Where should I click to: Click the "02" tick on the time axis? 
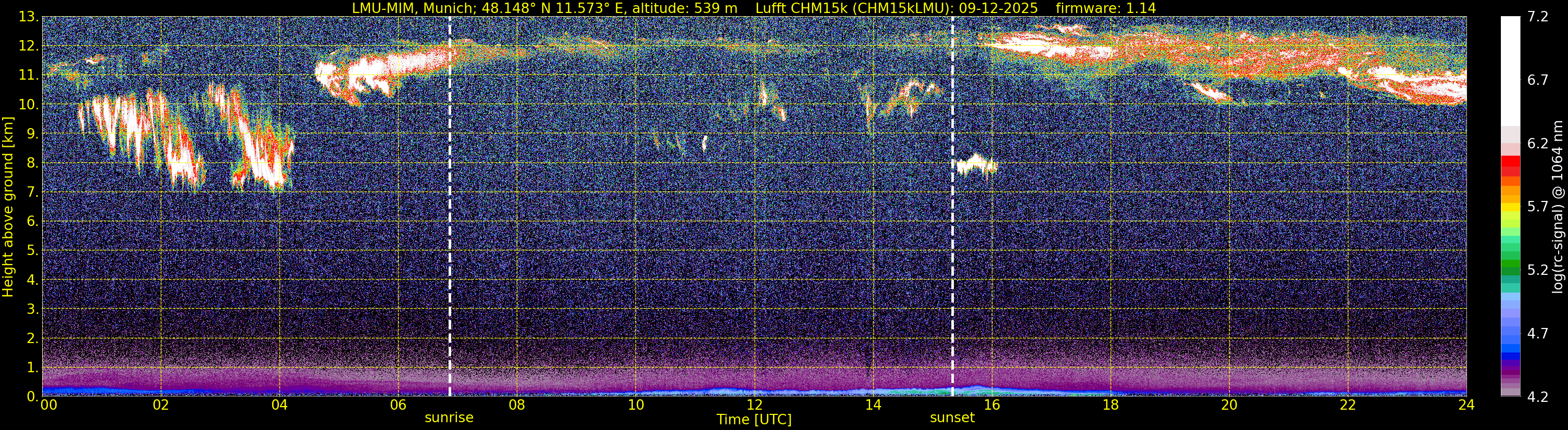point(161,406)
